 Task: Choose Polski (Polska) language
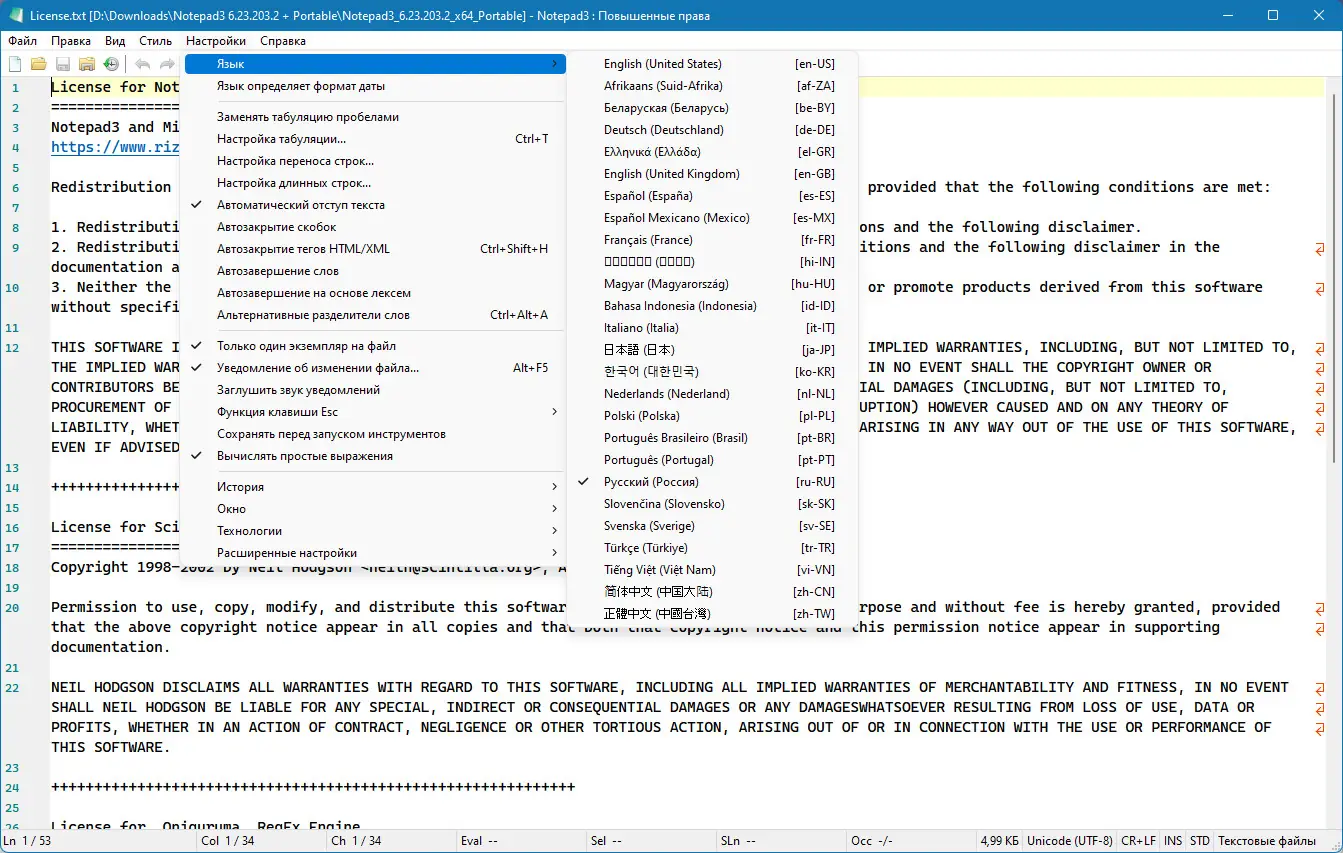pos(712,416)
